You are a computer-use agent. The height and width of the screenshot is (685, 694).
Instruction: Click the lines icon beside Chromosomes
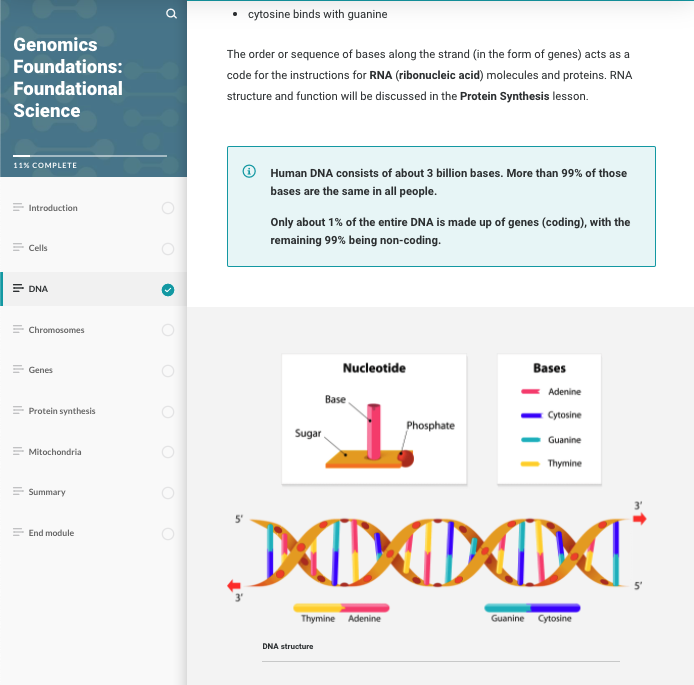point(18,329)
